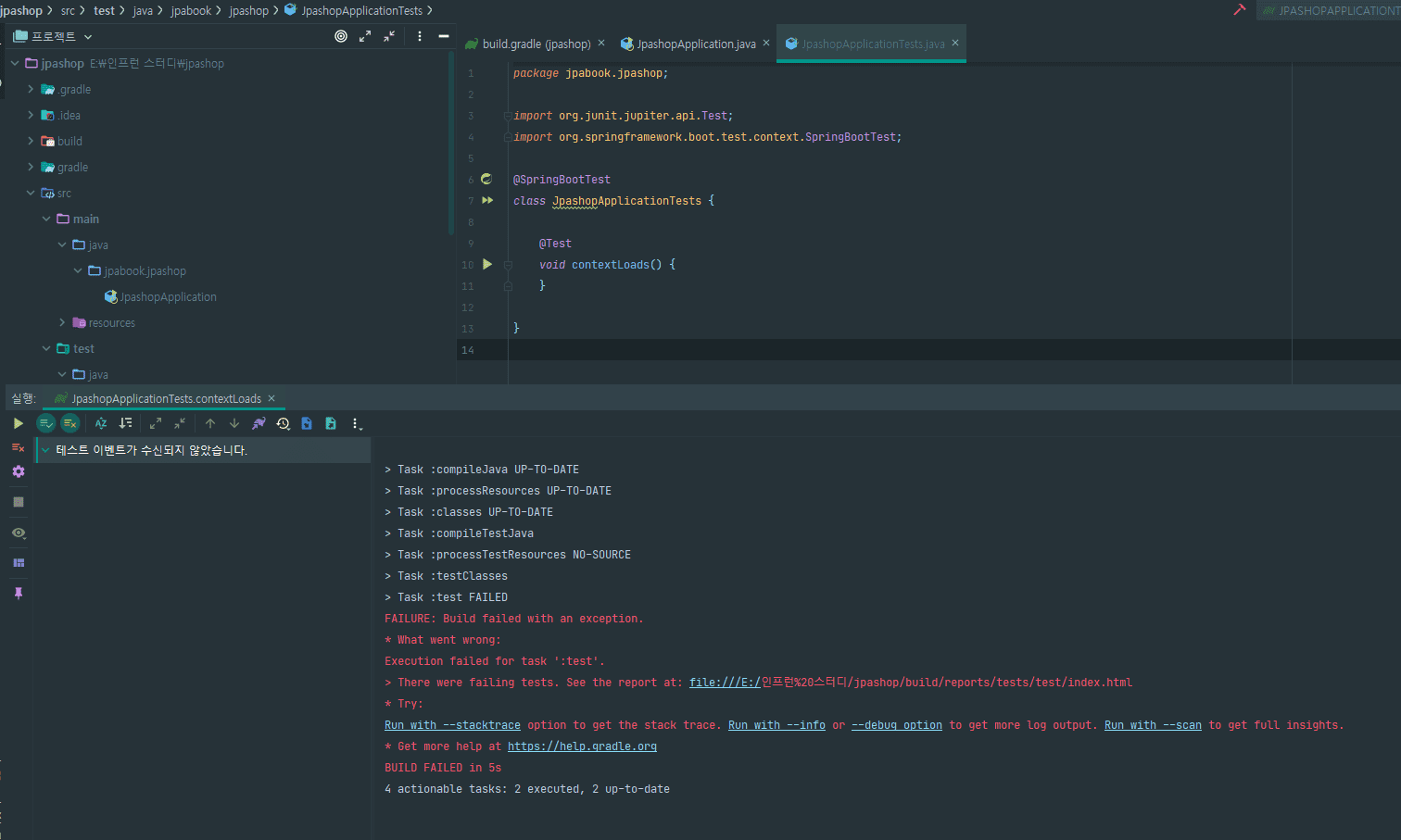Click the stop process square button
This screenshot has width=1401, height=840.
click(19, 502)
